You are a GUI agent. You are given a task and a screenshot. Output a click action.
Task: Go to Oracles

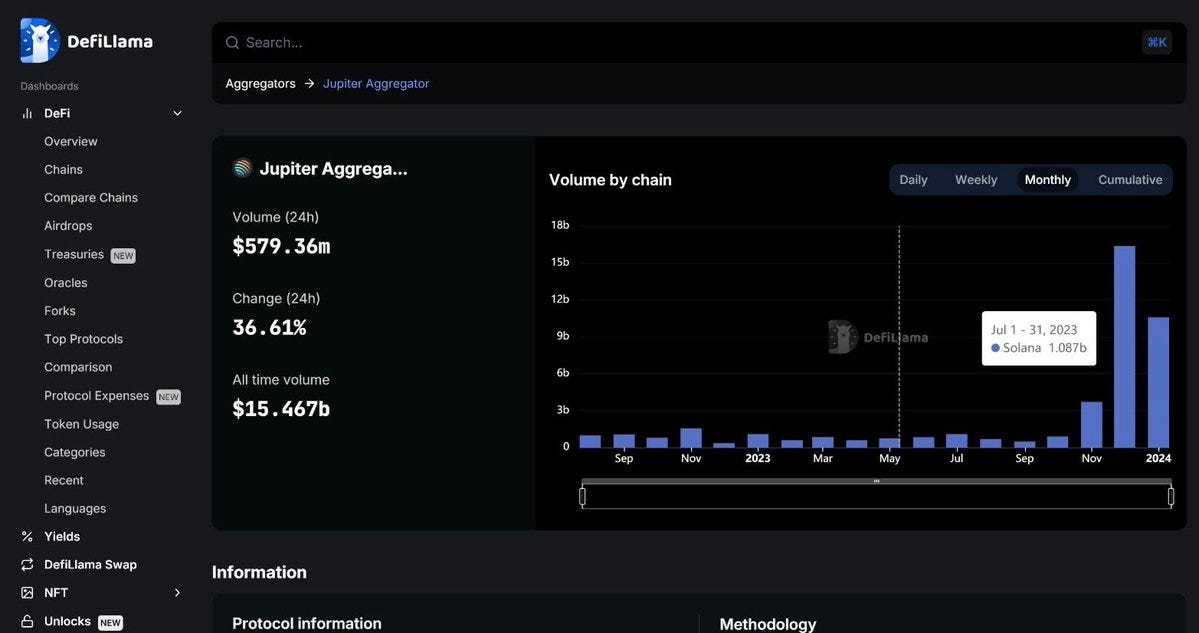tap(66, 283)
